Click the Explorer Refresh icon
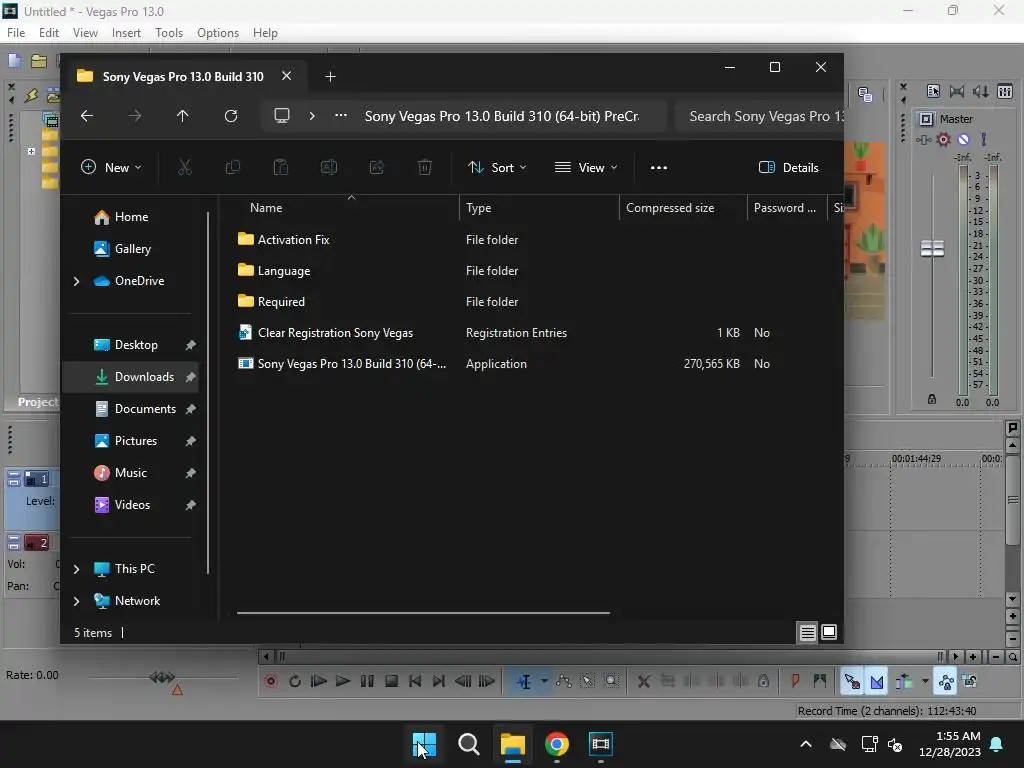Screen dimensions: 1024x768 pyautogui.click(x=231, y=116)
